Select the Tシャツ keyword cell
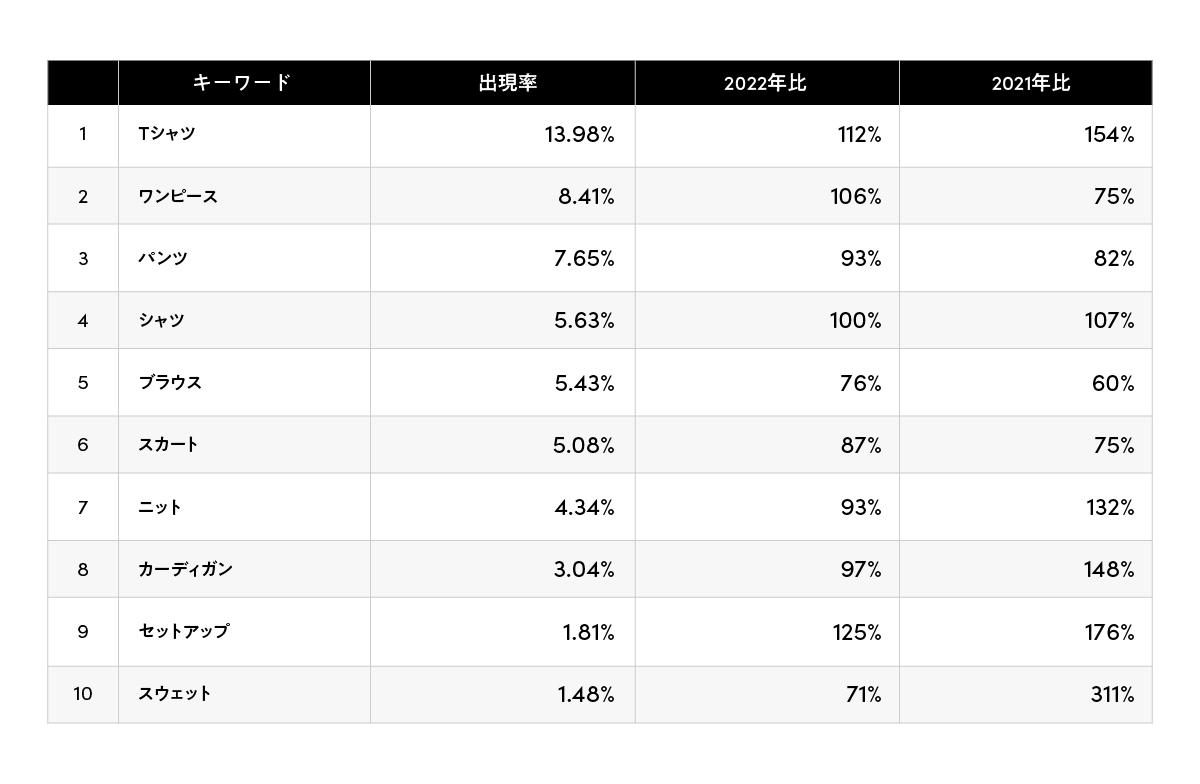The width and height of the screenshot is (1200, 784). [x=167, y=134]
